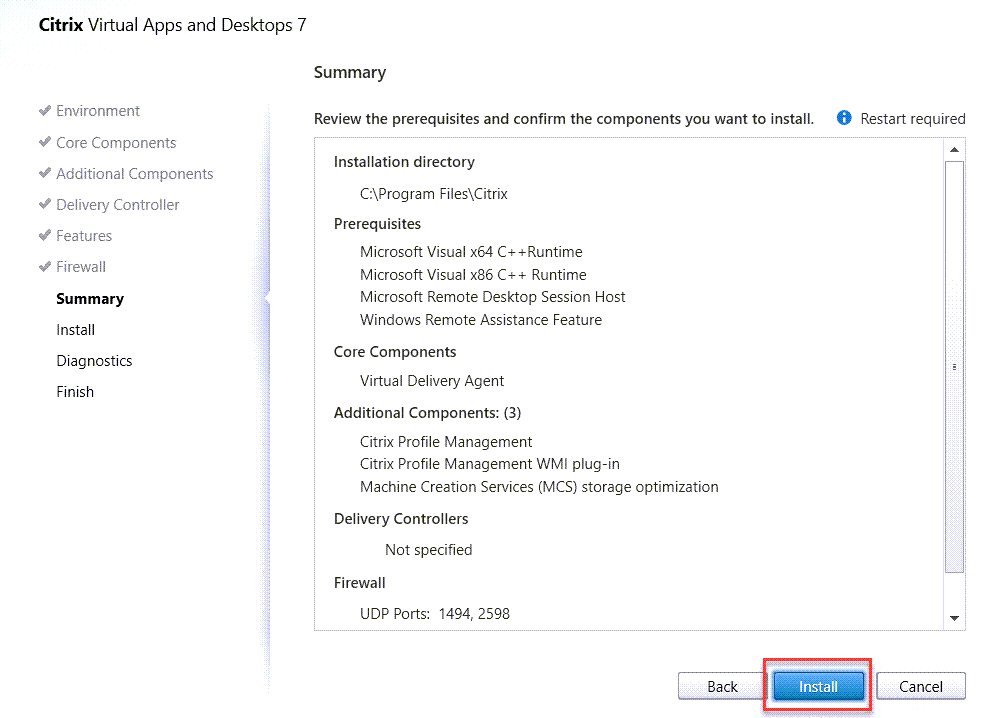The image size is (982, 718).
Task: Select the Additional Components step
Action: click(x=134, y=174)
